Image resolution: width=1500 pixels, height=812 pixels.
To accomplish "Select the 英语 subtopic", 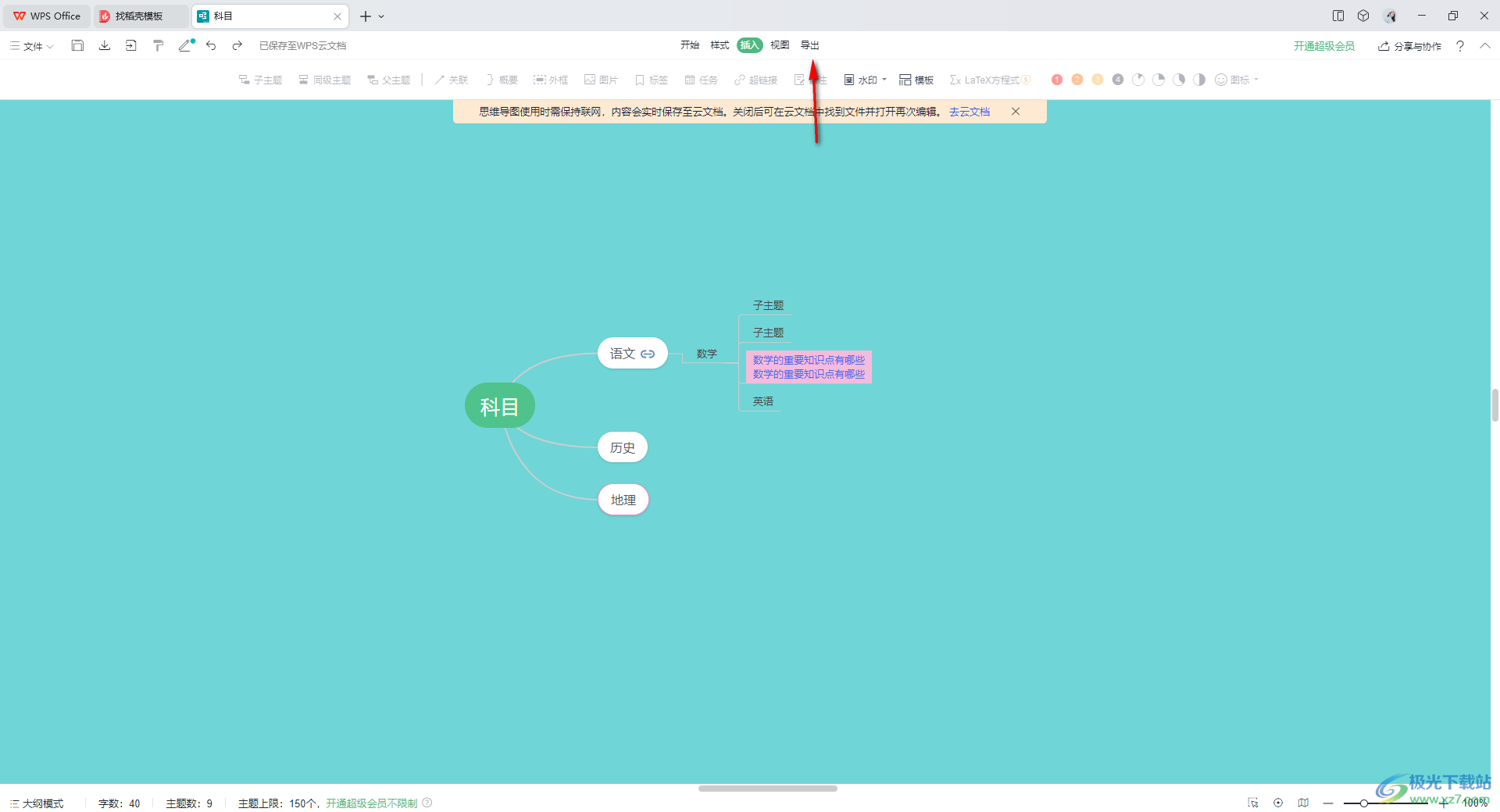I will click(x=763, y=401).
